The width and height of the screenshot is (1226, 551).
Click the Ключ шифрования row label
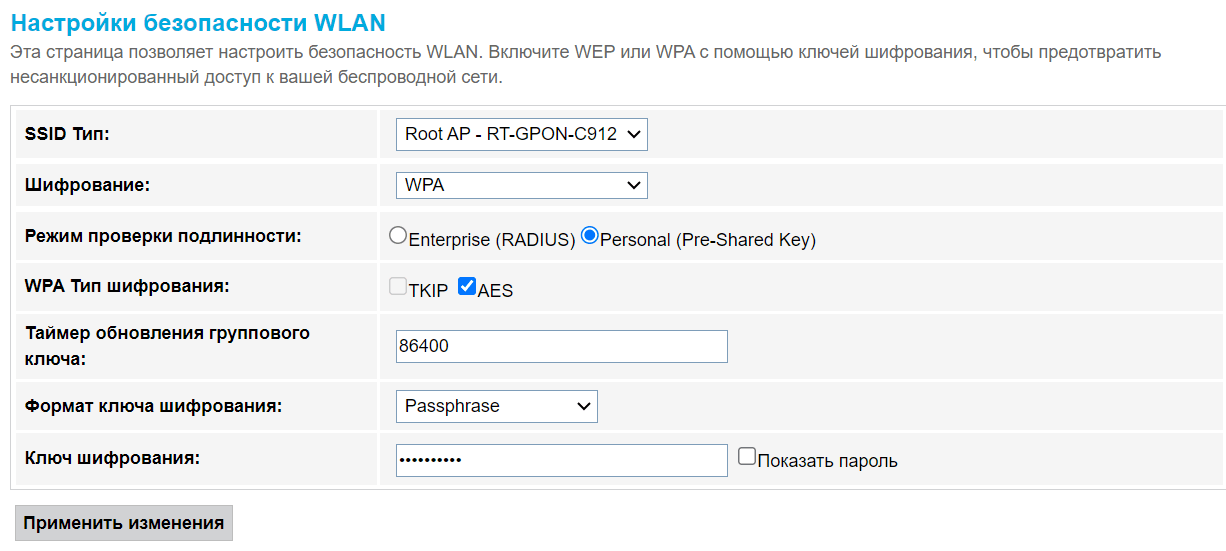112,458
